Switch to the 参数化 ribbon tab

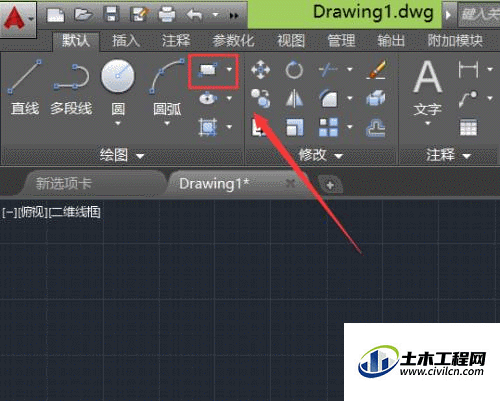234,41
